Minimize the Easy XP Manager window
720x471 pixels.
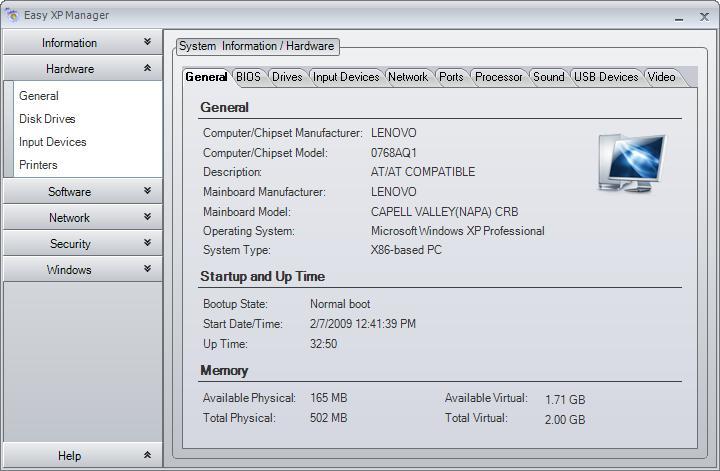pyautogui.click(x=679, y=17)
